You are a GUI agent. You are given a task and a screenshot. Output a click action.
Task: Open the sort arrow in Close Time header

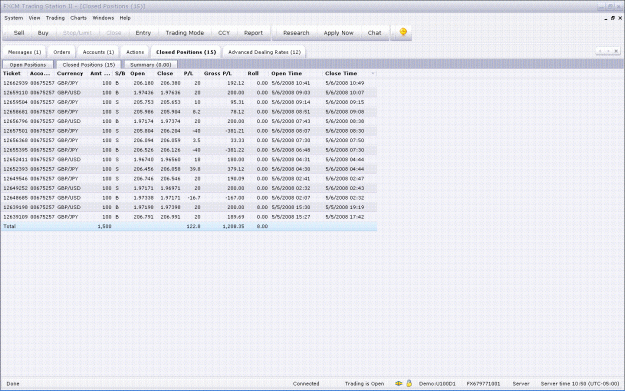[x=373, y=74]
